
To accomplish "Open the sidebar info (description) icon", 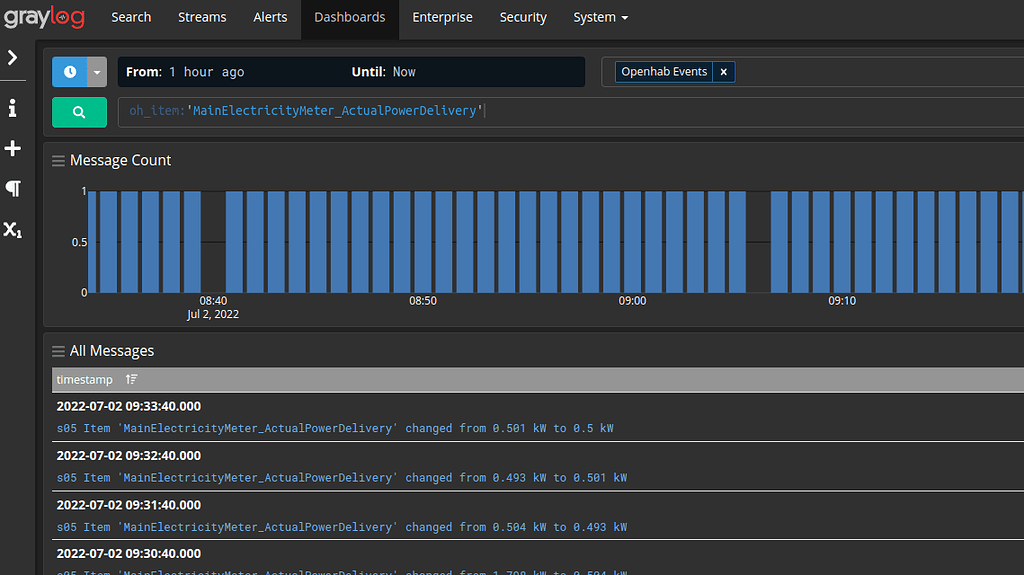I will click(x=12, y=108).
